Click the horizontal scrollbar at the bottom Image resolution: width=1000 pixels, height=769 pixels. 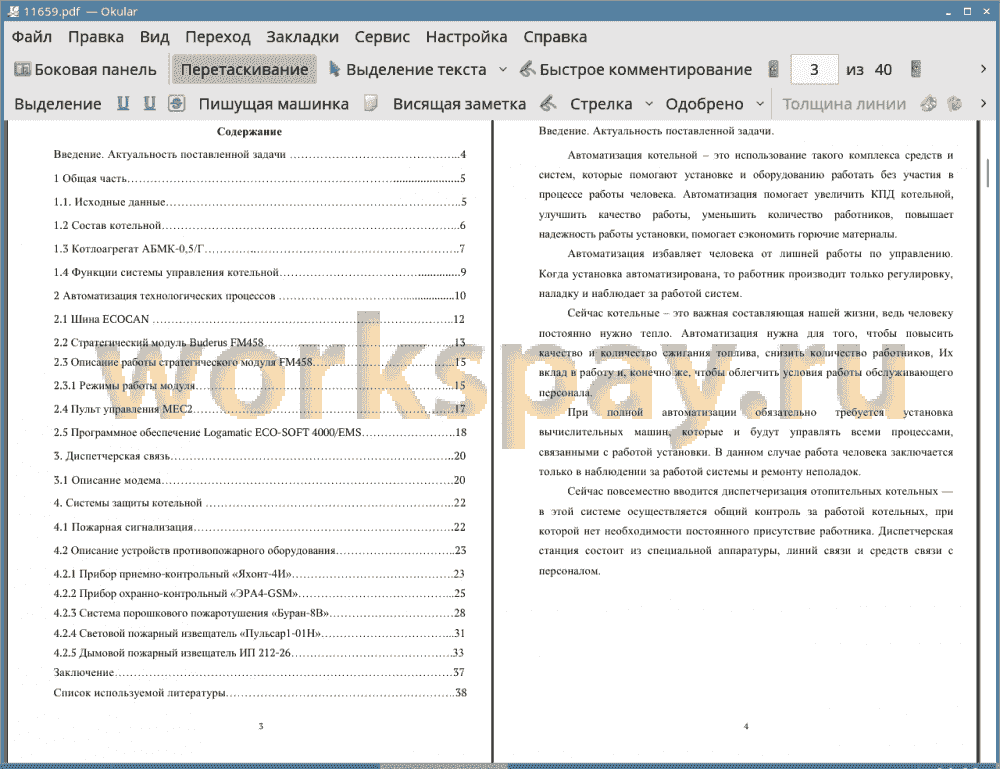pos(445,766)
